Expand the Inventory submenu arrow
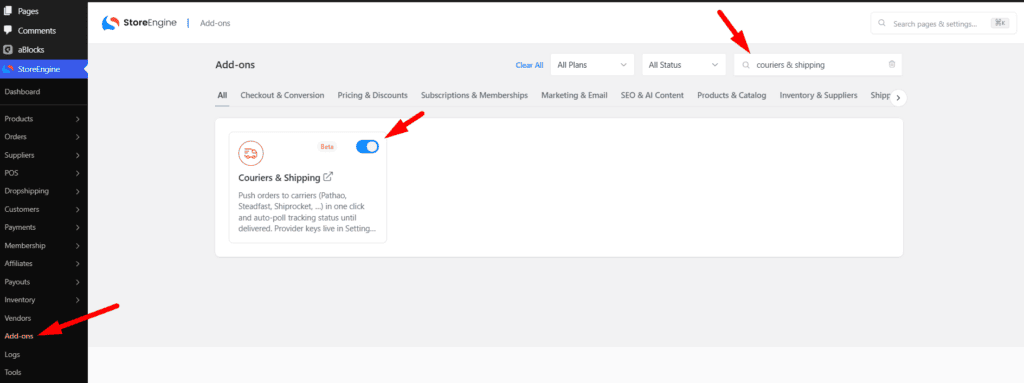 pyautogui.click(x=78, y=300)
